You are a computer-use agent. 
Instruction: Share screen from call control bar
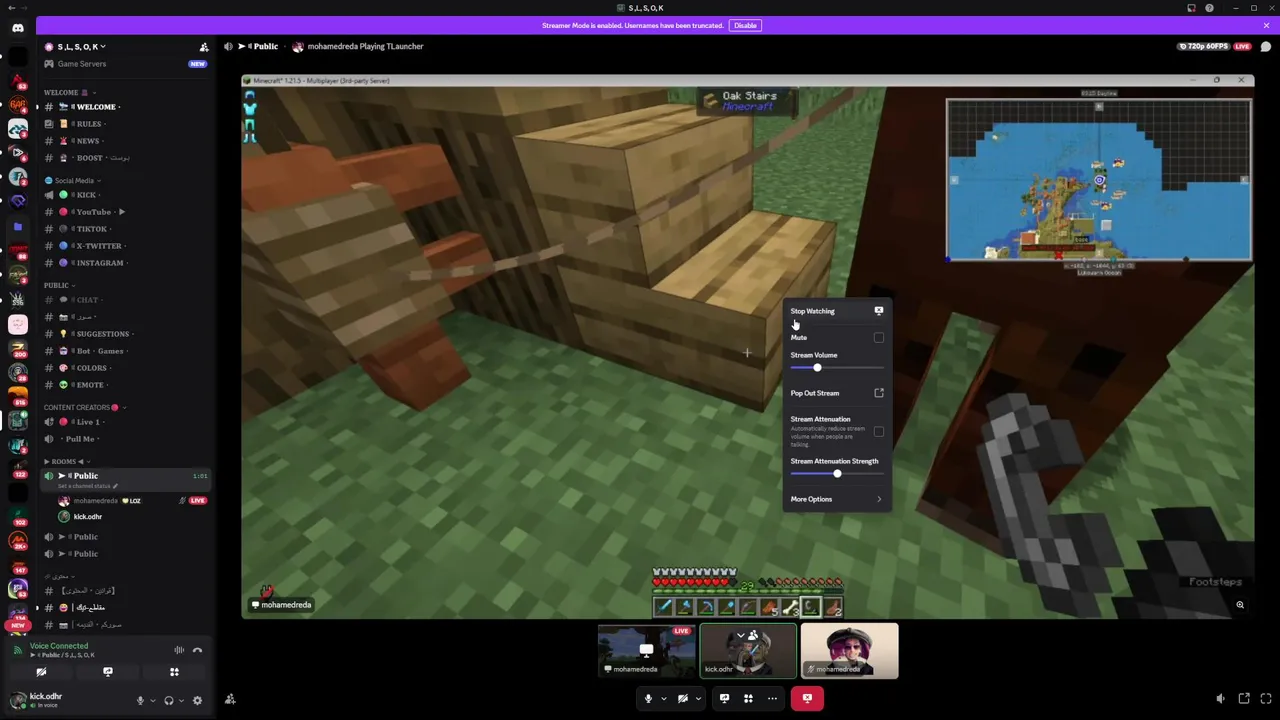724,698
